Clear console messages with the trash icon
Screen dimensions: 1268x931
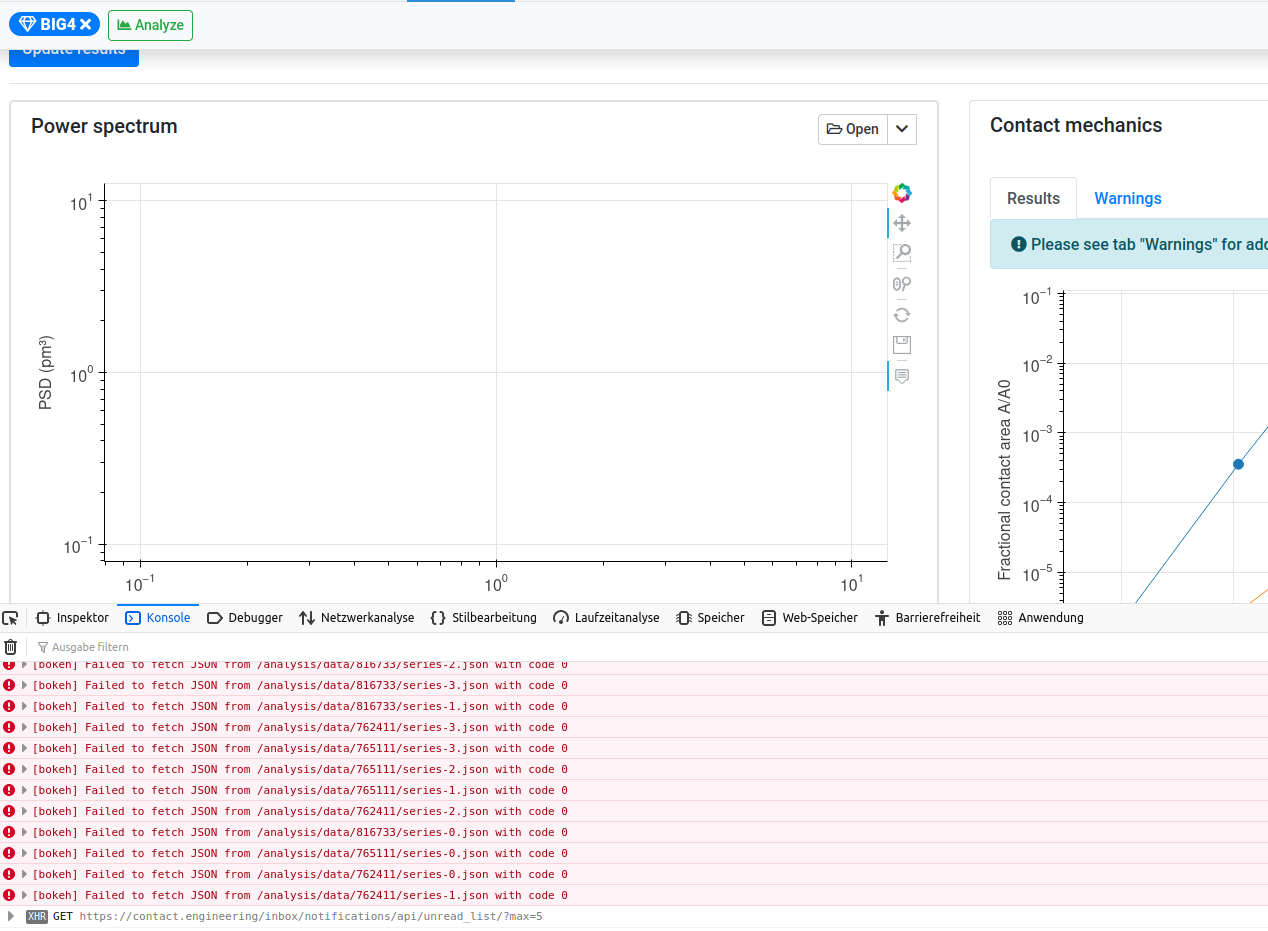(x=10, y=646)
